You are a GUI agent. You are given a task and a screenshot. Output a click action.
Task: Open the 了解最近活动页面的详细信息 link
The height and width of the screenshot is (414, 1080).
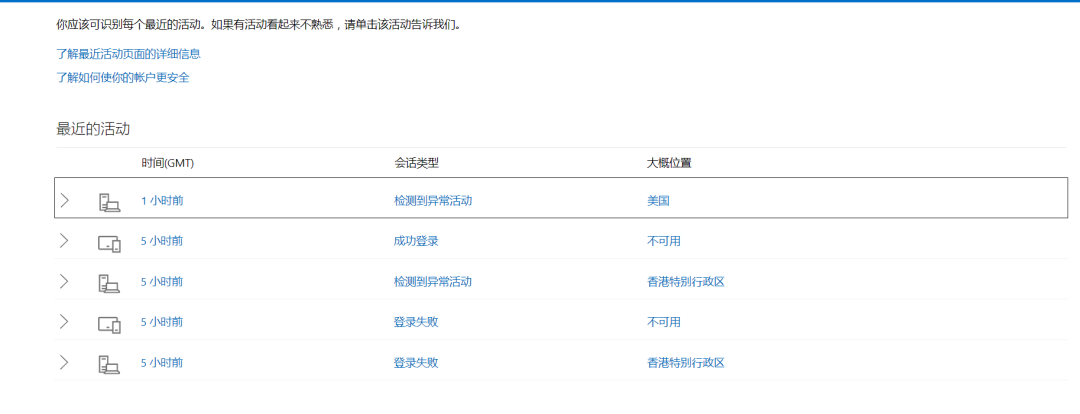click(122, 54)
